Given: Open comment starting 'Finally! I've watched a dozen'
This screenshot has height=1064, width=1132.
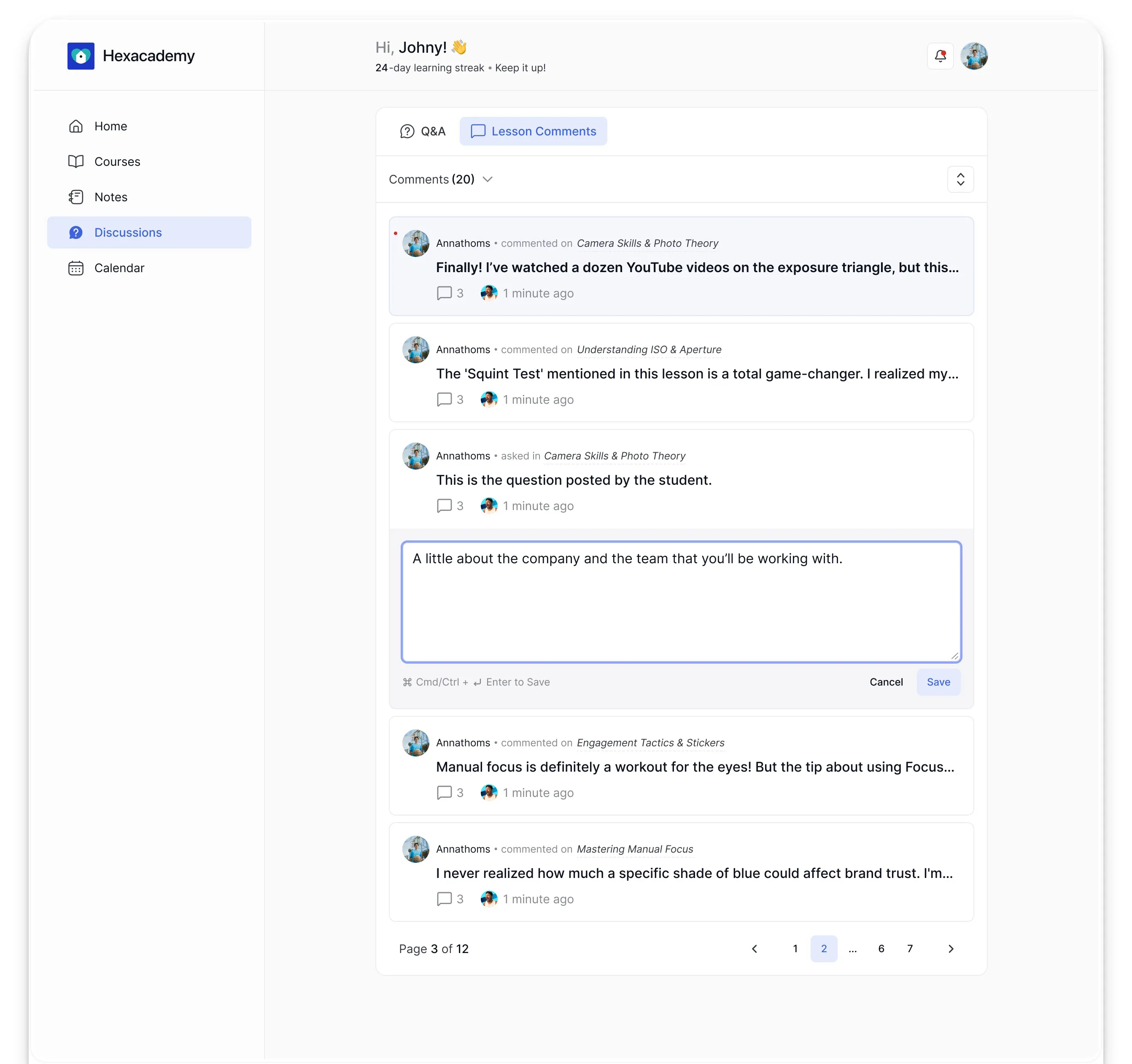Looking at the screenshot, I should coord(697,267).
